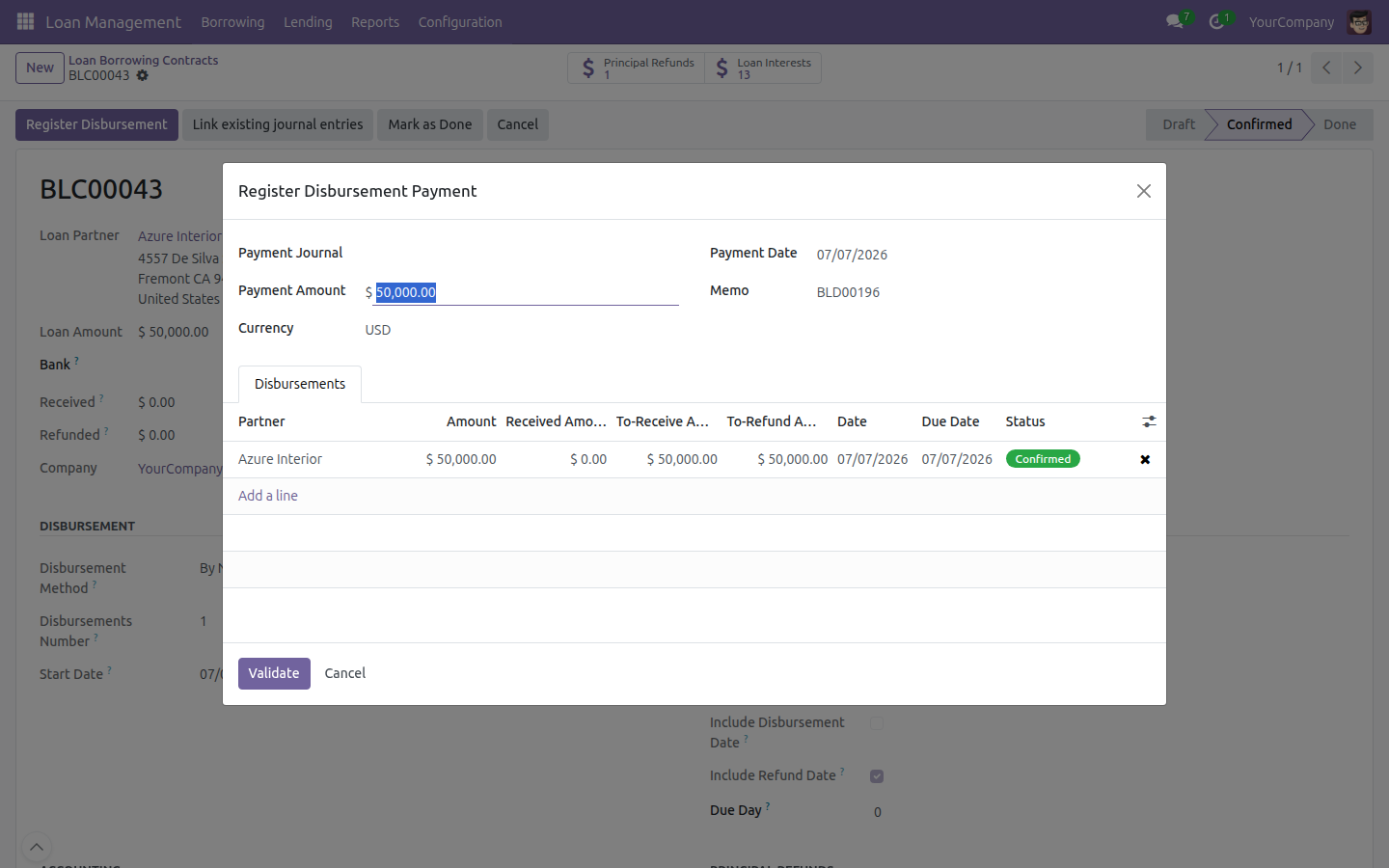
Task: Open the gear actions icon beside BLC00043
Action: click(143, 75)
